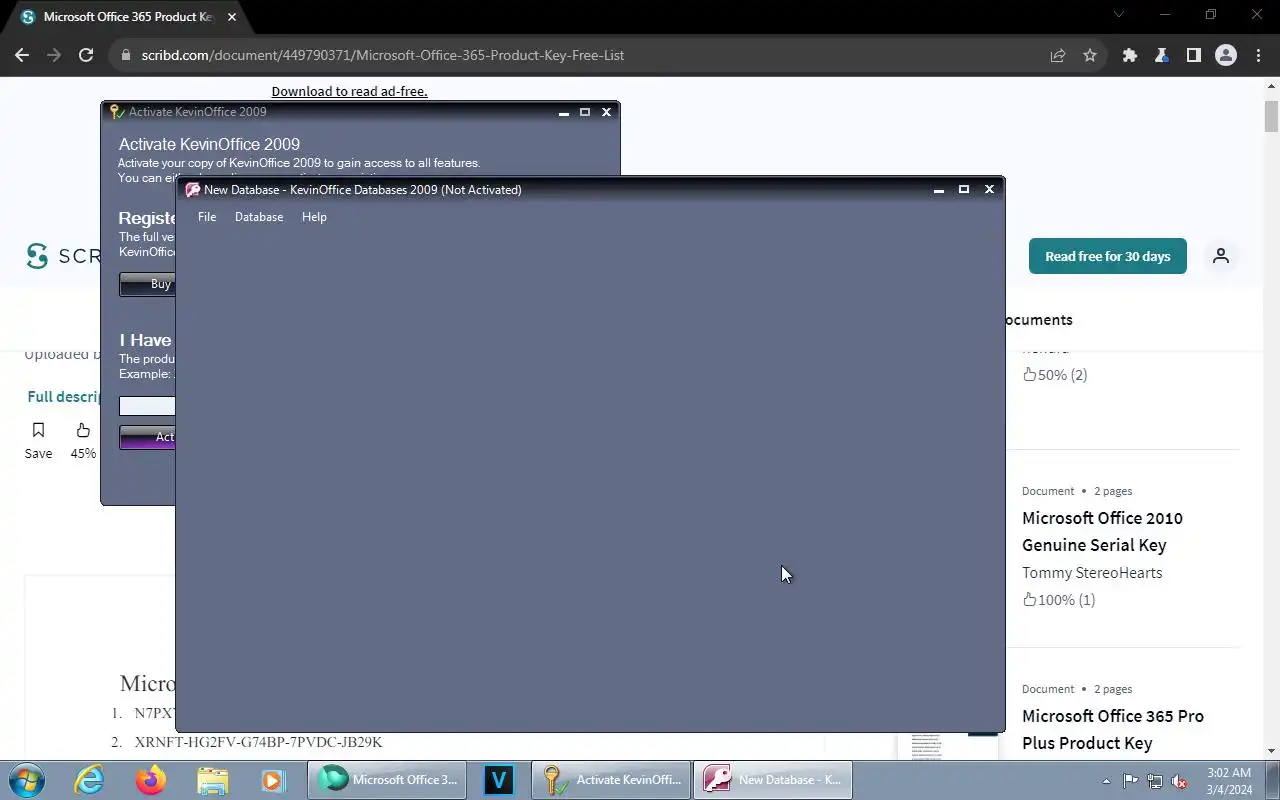Image resolution: width=1280 pixels, height=800 pixels.
Task: Open the Chrome three-dot menu
Action: 1258,56
